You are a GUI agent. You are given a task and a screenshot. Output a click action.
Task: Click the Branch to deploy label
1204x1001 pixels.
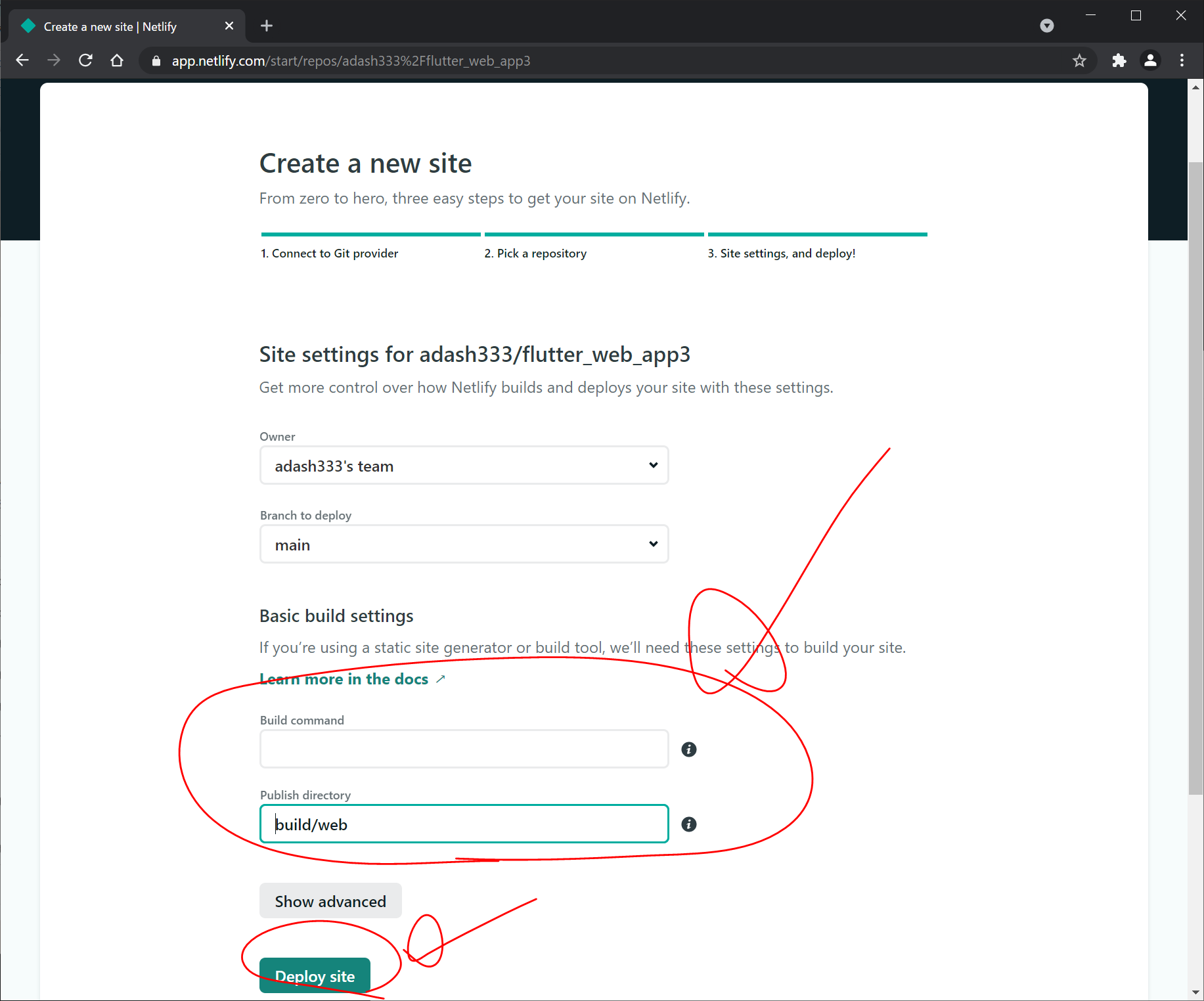[305, 516]
